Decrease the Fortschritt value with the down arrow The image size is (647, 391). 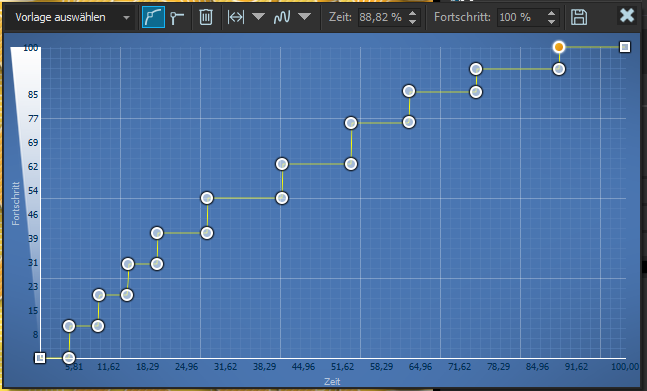551,22
